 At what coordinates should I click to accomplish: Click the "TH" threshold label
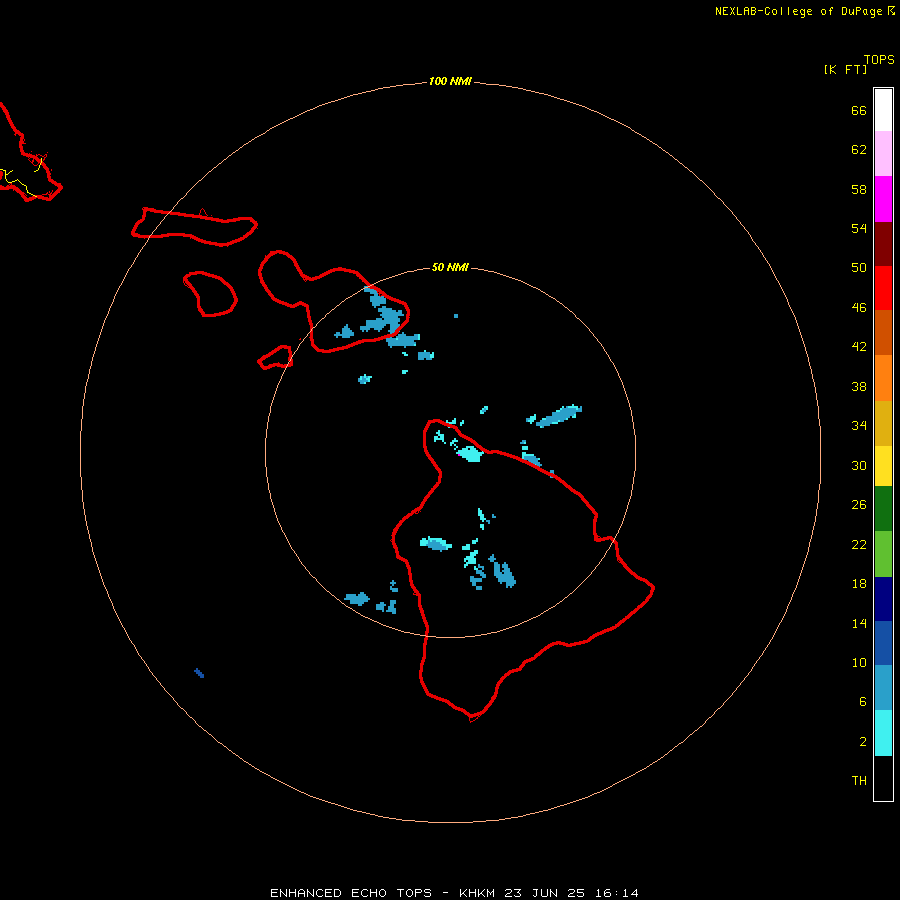click(859, 781)
